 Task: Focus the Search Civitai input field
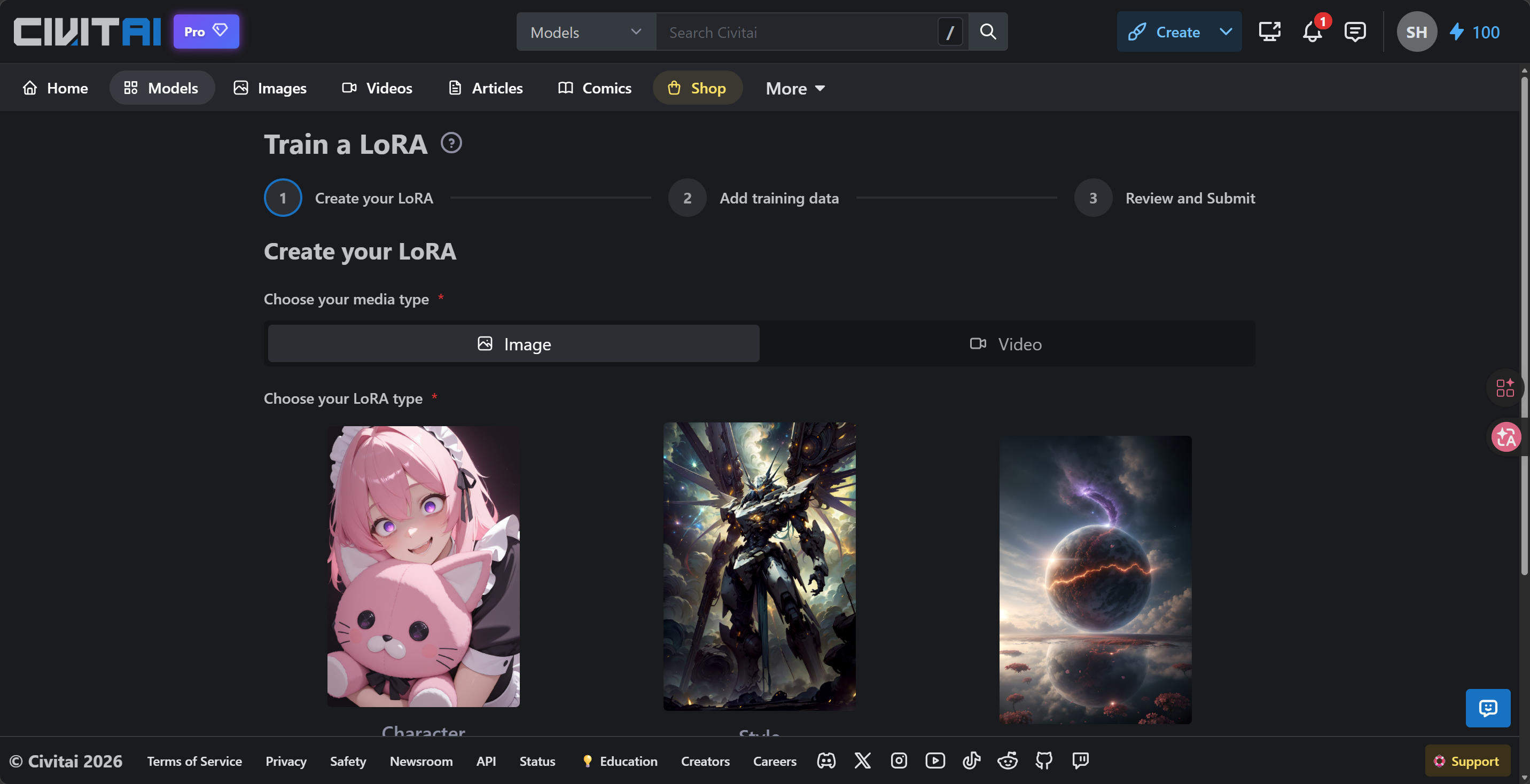click(x=797, y=32)
